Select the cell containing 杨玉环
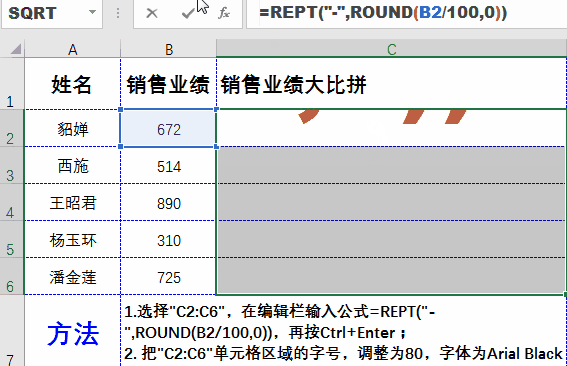The image size is (567, 366). point(72,239)
